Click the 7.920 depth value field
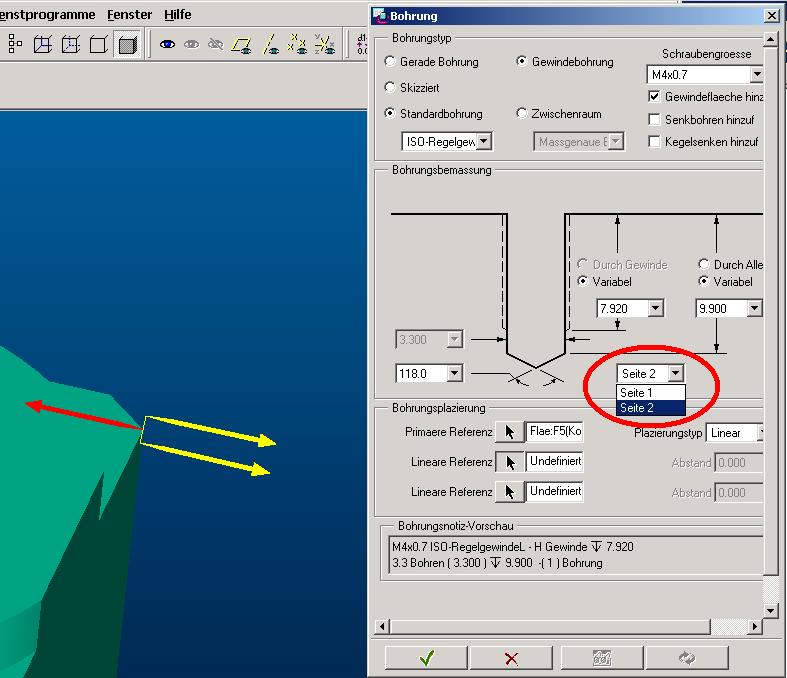787x678 pixels. 622,308
